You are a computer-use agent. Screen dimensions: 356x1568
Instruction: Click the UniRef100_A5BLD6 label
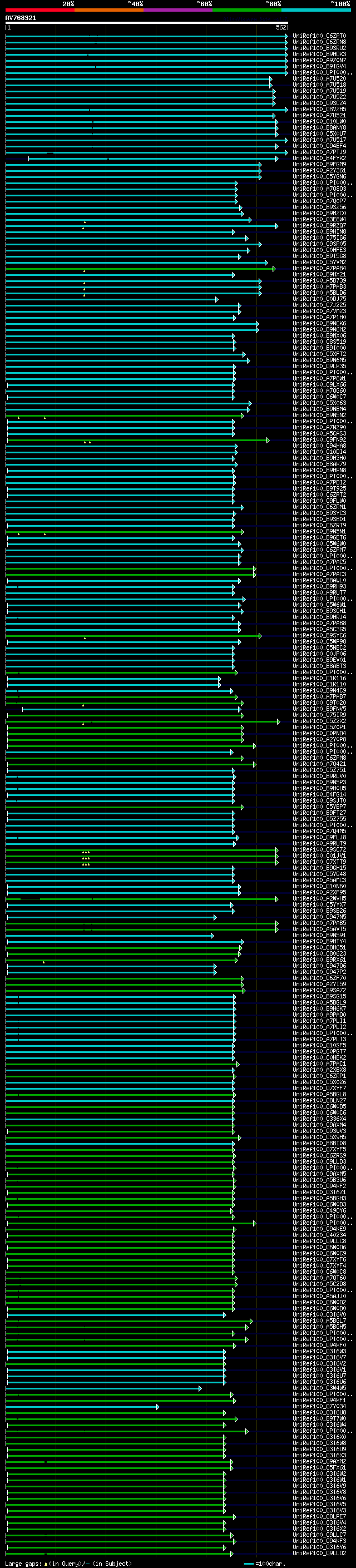click(319, 293)
